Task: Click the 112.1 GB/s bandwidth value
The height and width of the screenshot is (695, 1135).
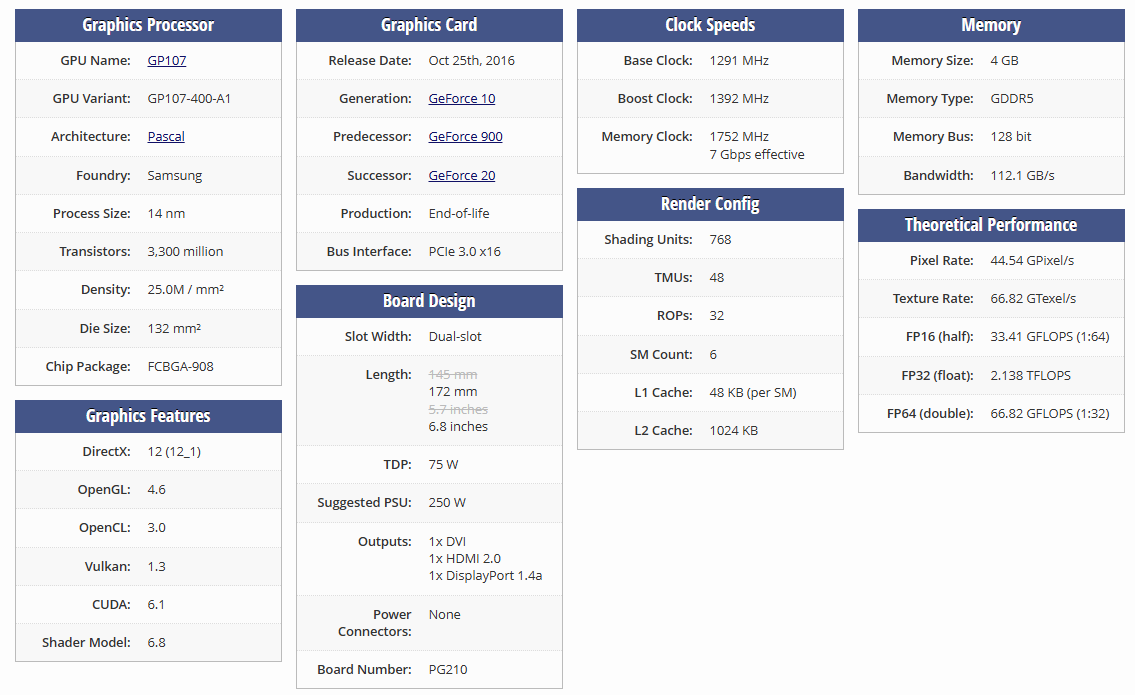Action: click(1022, 176)
